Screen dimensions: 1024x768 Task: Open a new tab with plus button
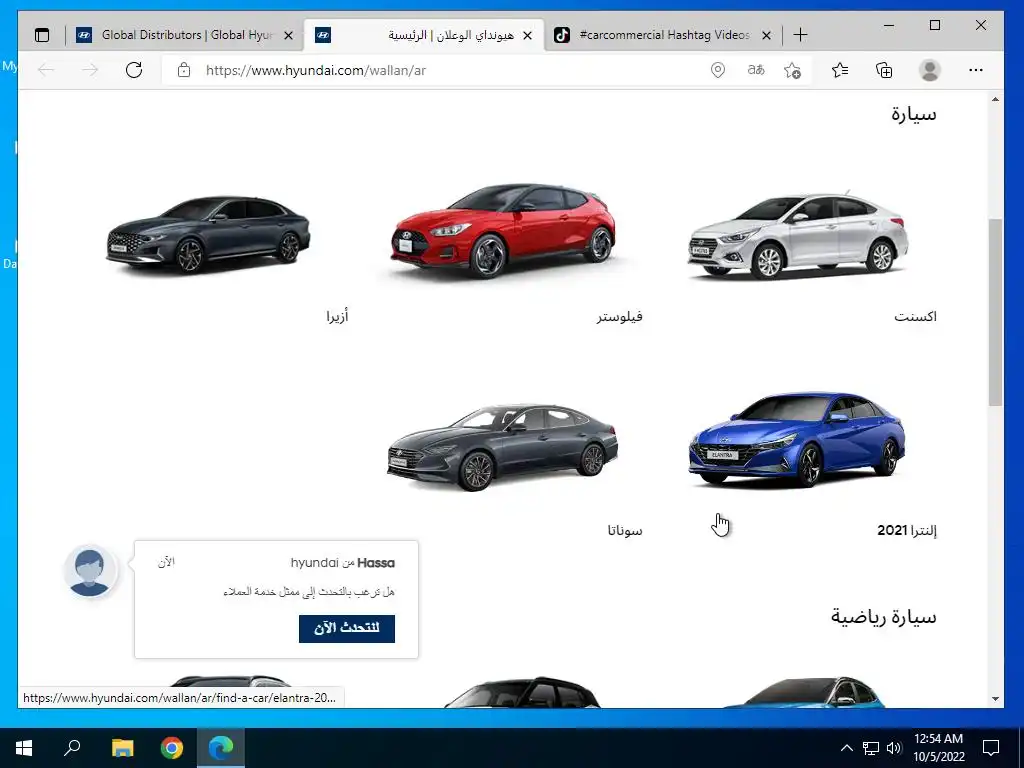pyautogui.click(x=800, y=35)
